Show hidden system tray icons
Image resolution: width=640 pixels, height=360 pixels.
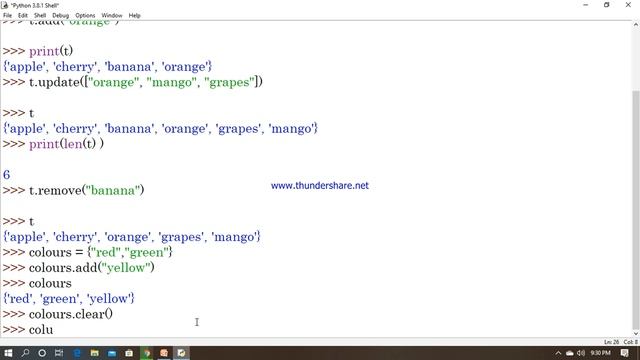click(x=558, y=353)
